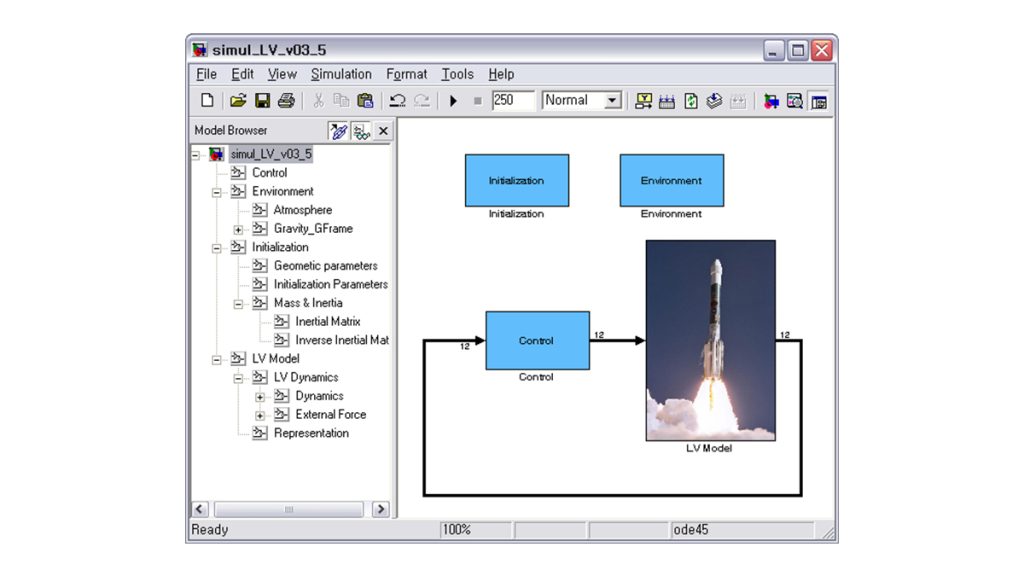Start the simulation with the play button
The height and width of the screenshot is (576, 1024).
(x=453, y=101)
